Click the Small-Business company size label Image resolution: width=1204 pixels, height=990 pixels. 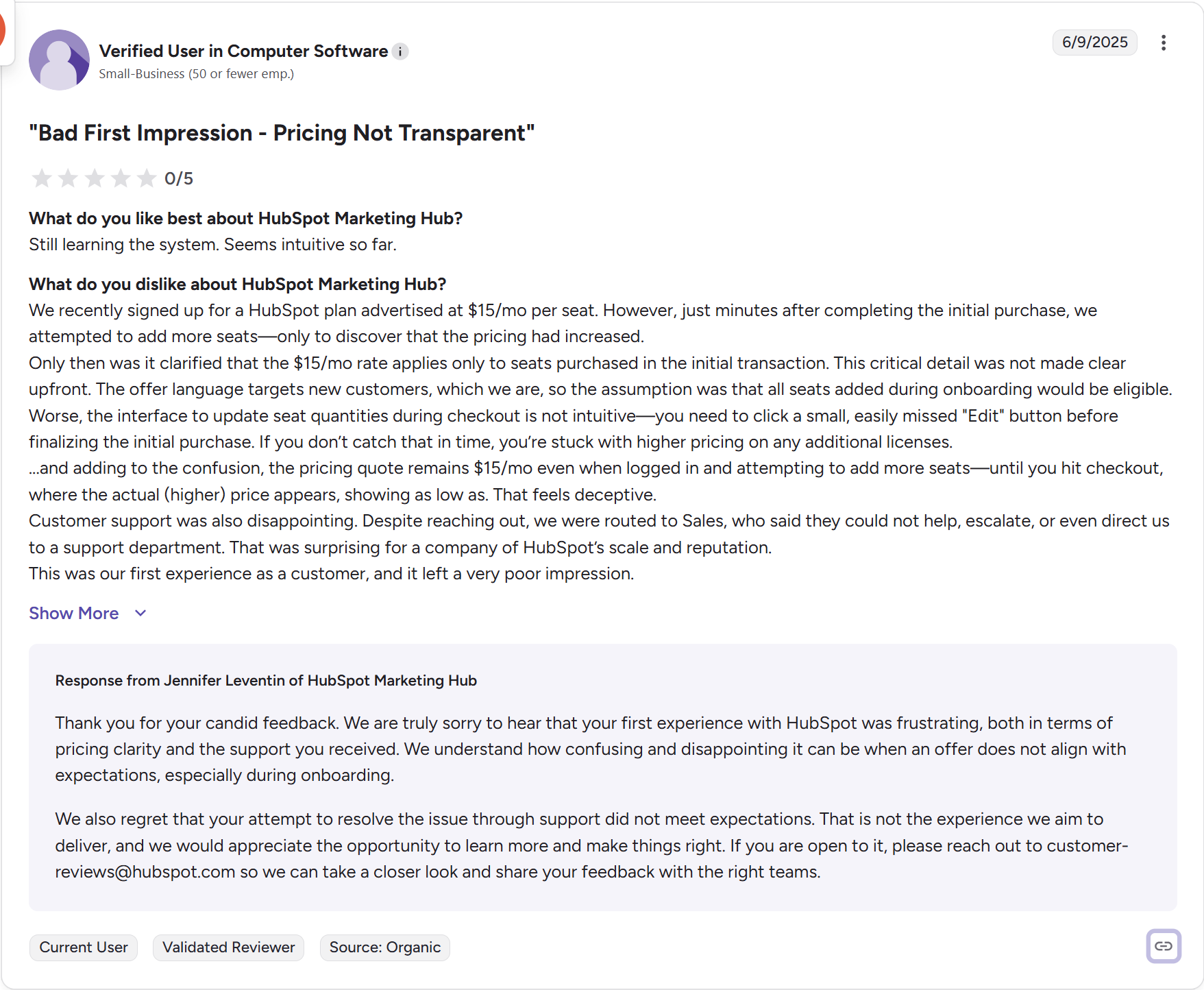196,74
